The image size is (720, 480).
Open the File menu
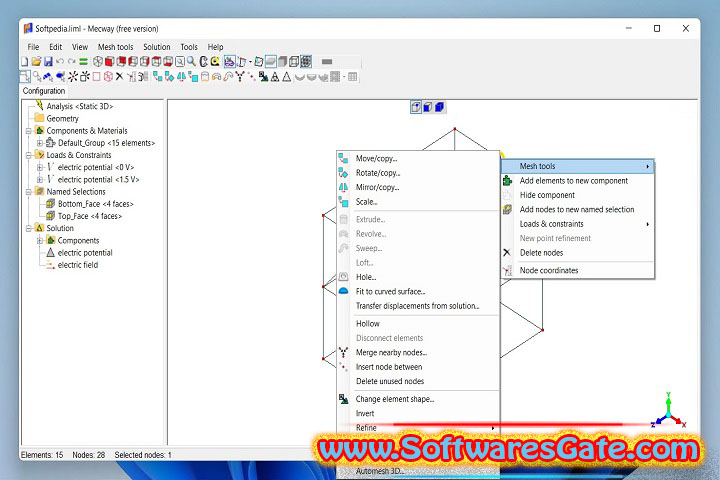click(x=33, y=47)
